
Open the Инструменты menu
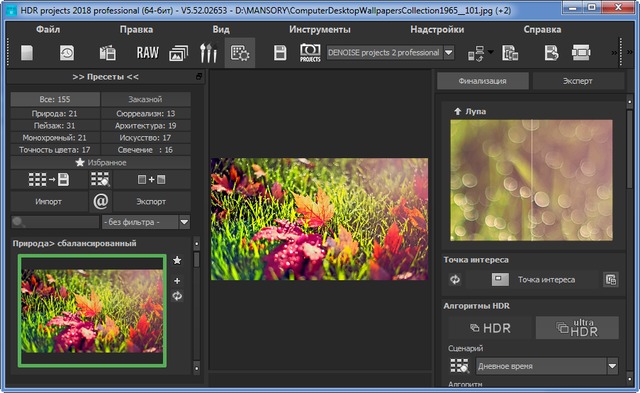coord(320,29)
